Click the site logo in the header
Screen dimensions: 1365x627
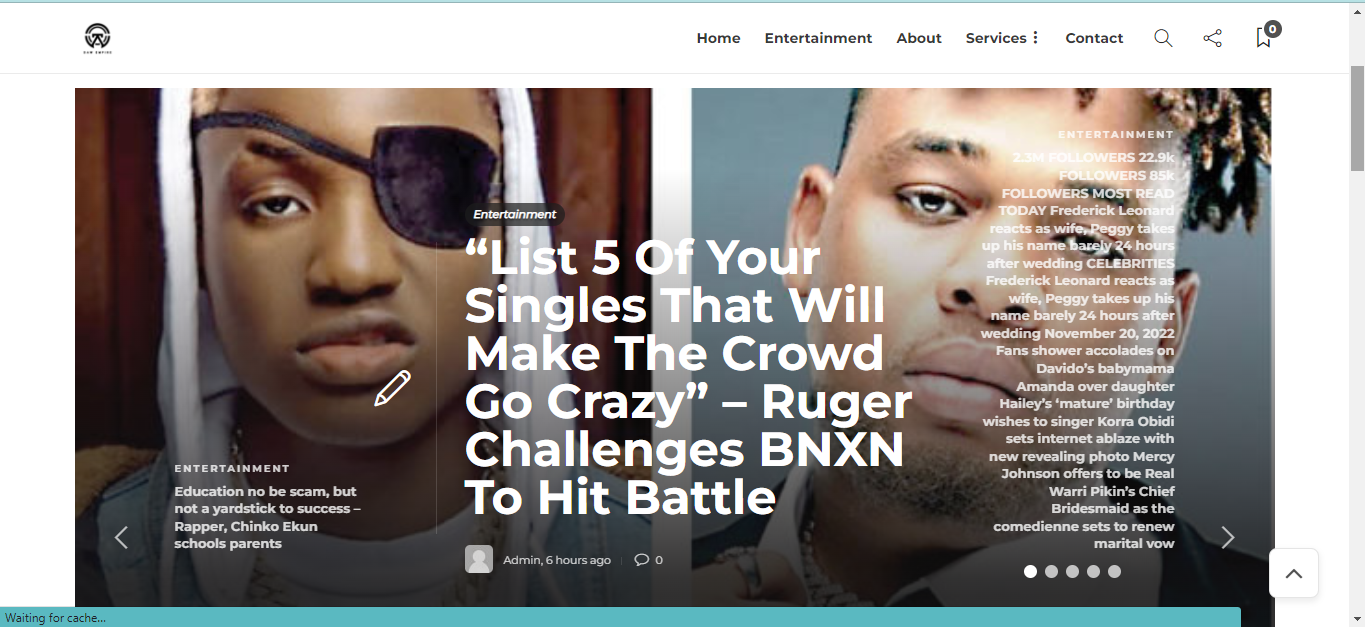[x=97, y=38]
